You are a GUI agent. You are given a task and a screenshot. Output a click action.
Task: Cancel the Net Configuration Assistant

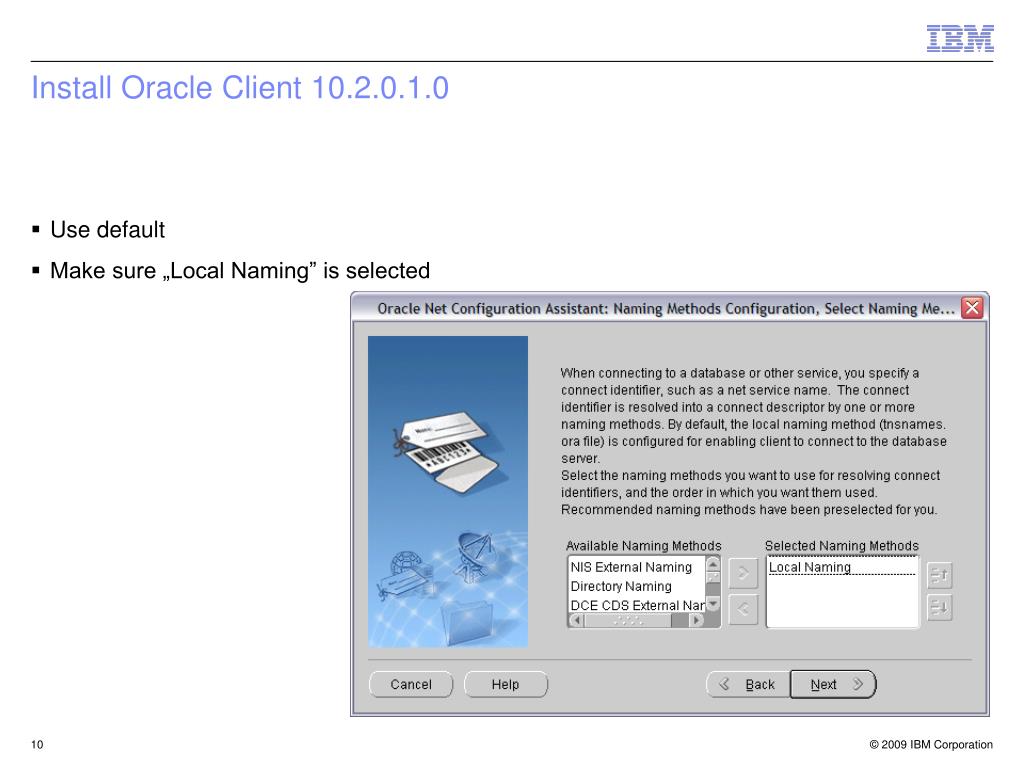pyautogui.click(x=411, y=684)
